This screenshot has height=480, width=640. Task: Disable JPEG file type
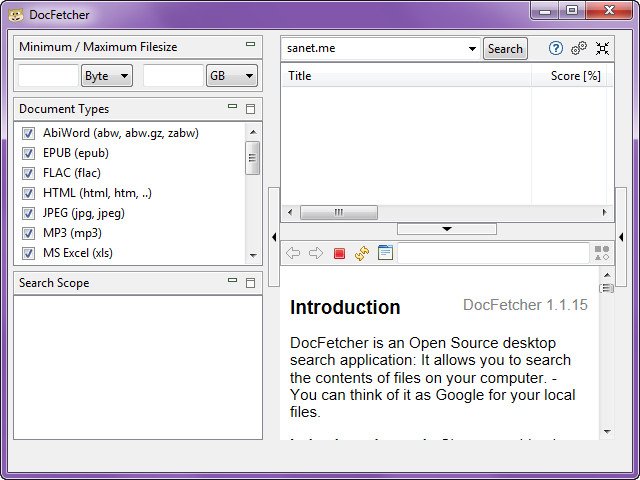[28, 213]
